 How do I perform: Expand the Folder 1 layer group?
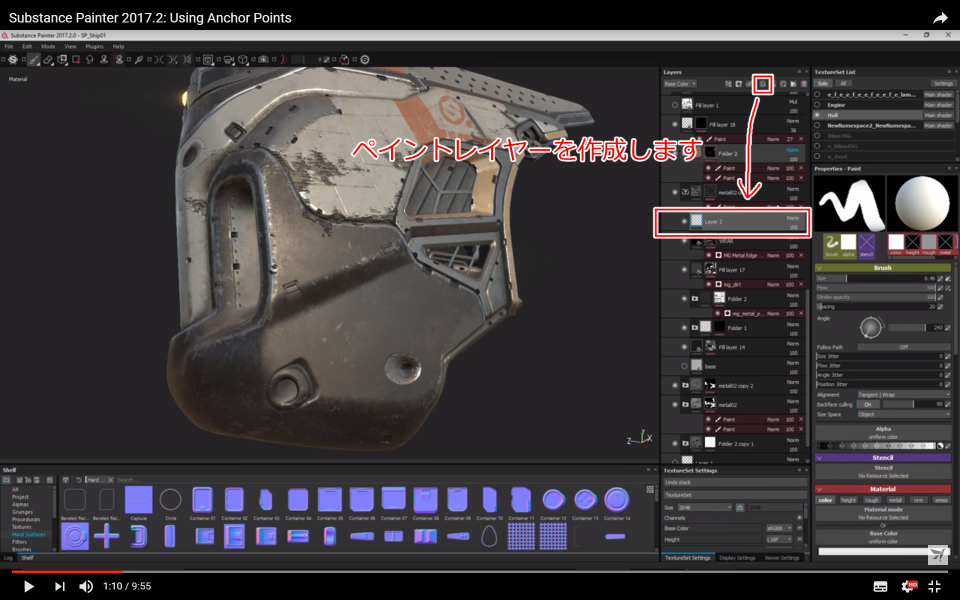[694, 328]
